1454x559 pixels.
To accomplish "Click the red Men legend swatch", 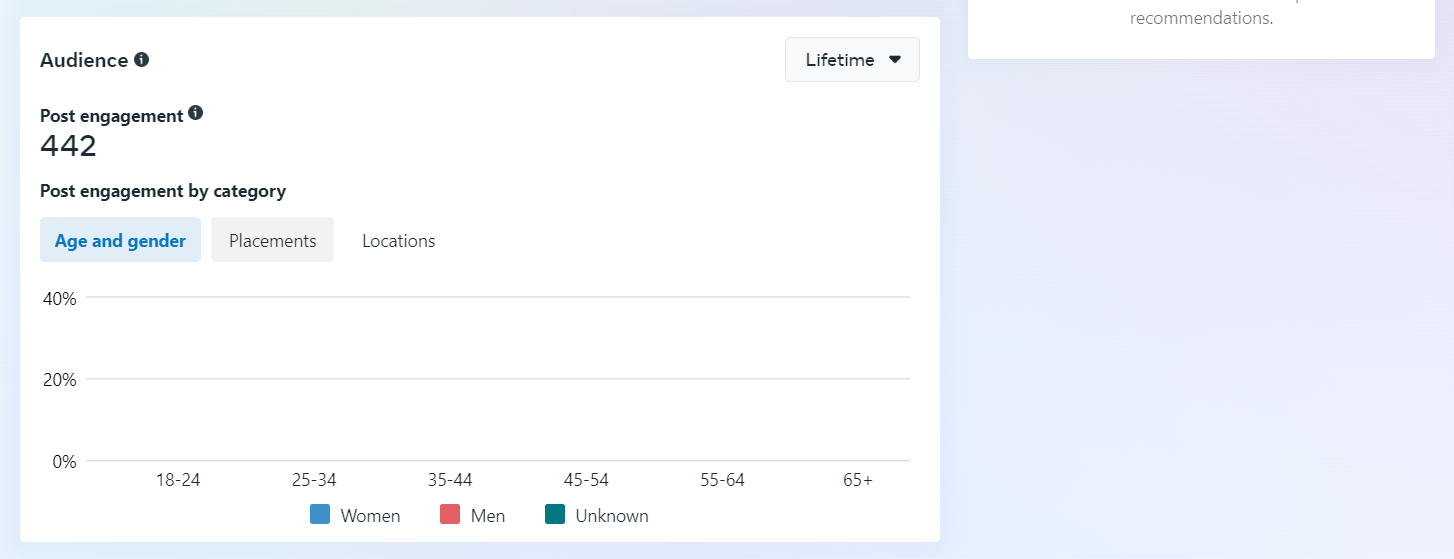I will (x=450, y=515).
